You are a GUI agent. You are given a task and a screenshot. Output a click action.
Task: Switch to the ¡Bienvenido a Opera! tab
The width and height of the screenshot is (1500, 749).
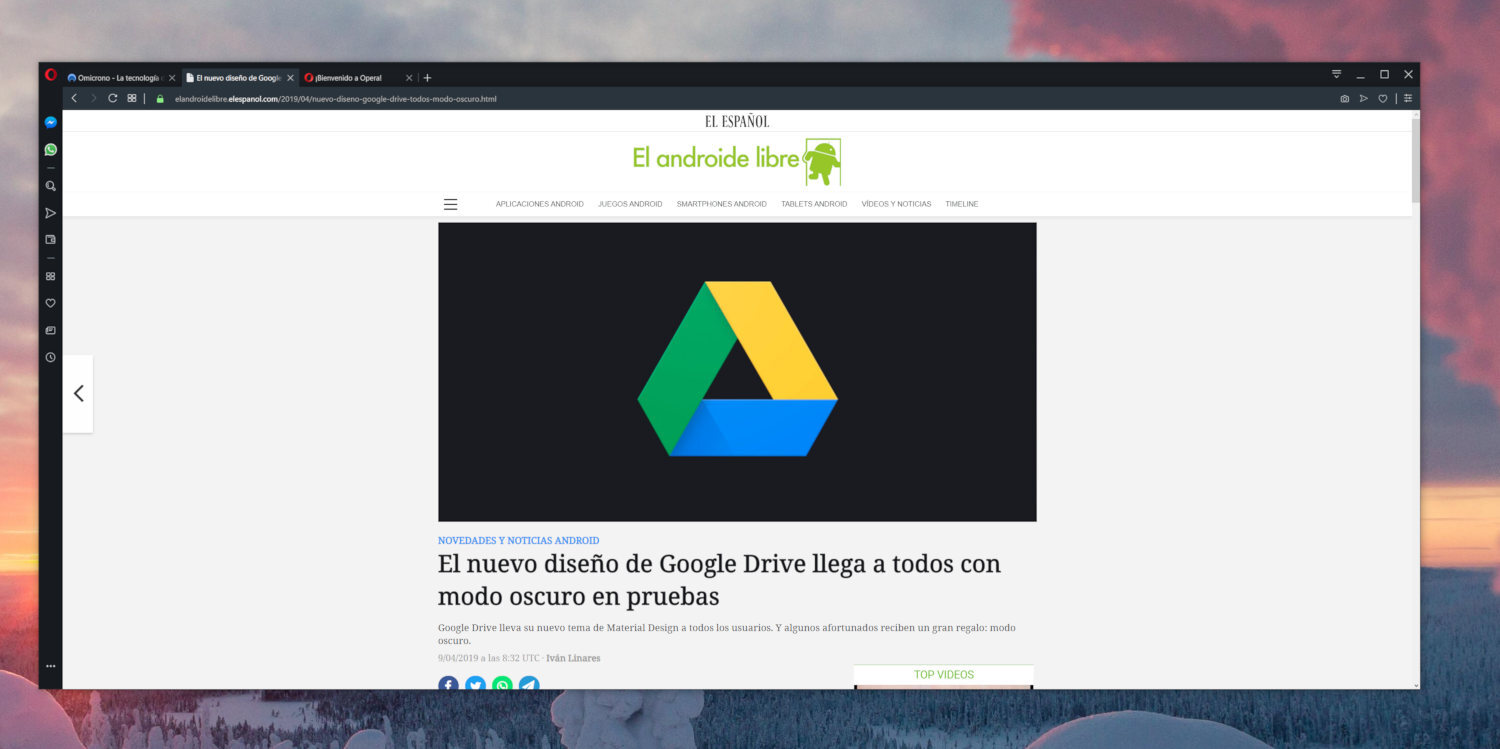[349, 78]
